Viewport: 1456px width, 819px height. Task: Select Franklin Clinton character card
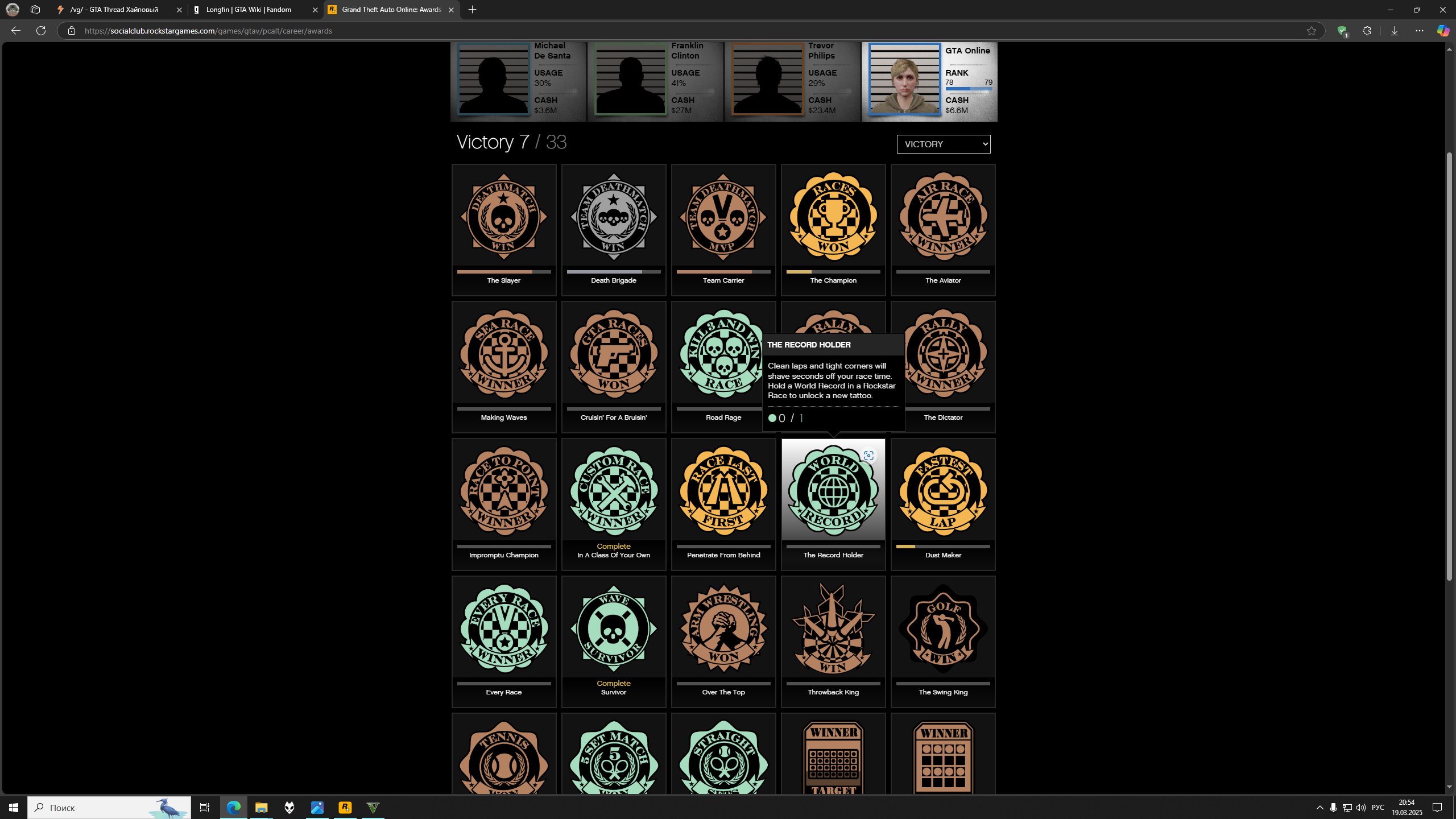point(655,81)
